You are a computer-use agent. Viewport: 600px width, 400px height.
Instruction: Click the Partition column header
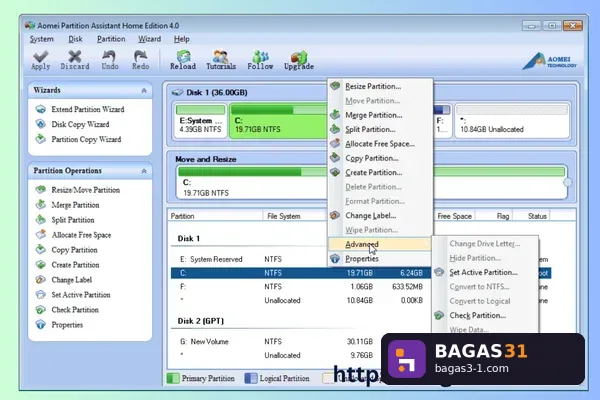tap(215, 216)
